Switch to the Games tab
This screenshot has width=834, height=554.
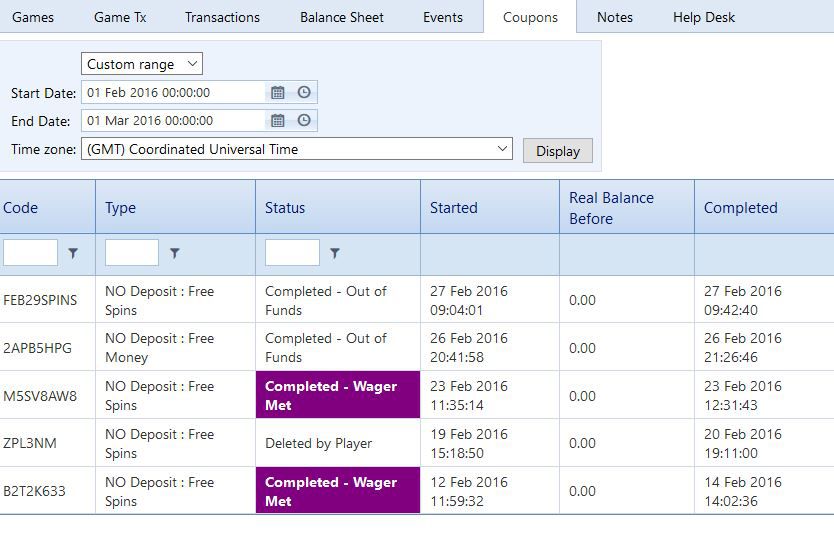33,17
